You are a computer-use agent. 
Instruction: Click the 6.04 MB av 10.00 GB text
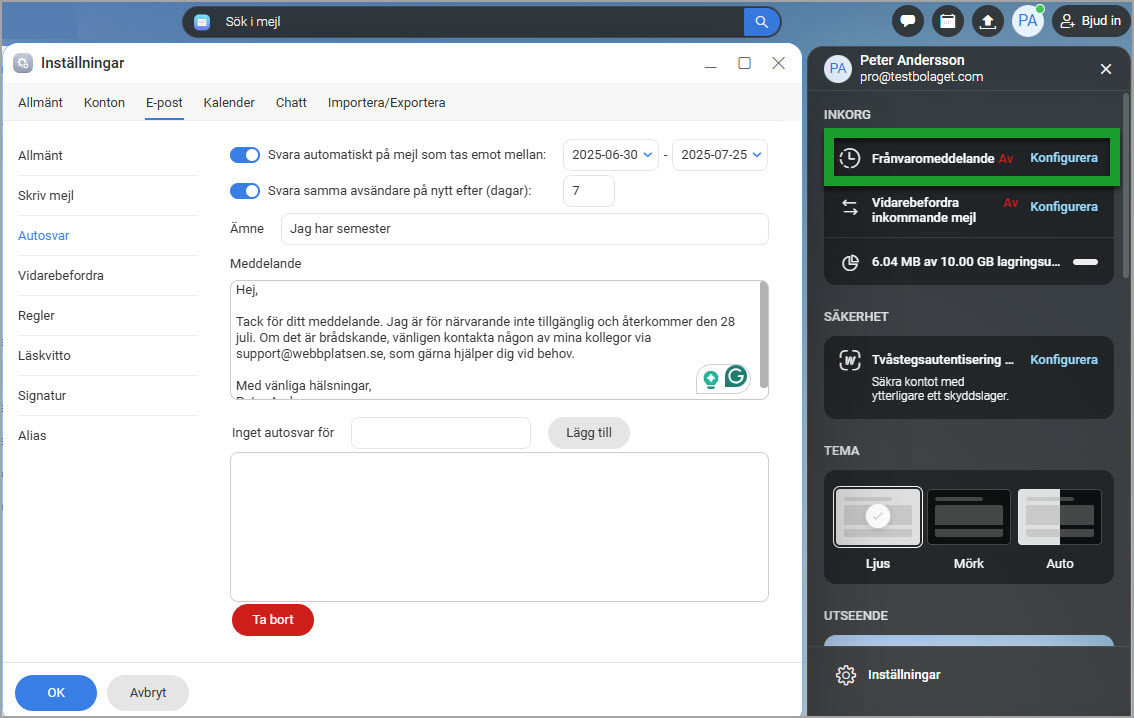pyautogui.click(x=965, y=262)
